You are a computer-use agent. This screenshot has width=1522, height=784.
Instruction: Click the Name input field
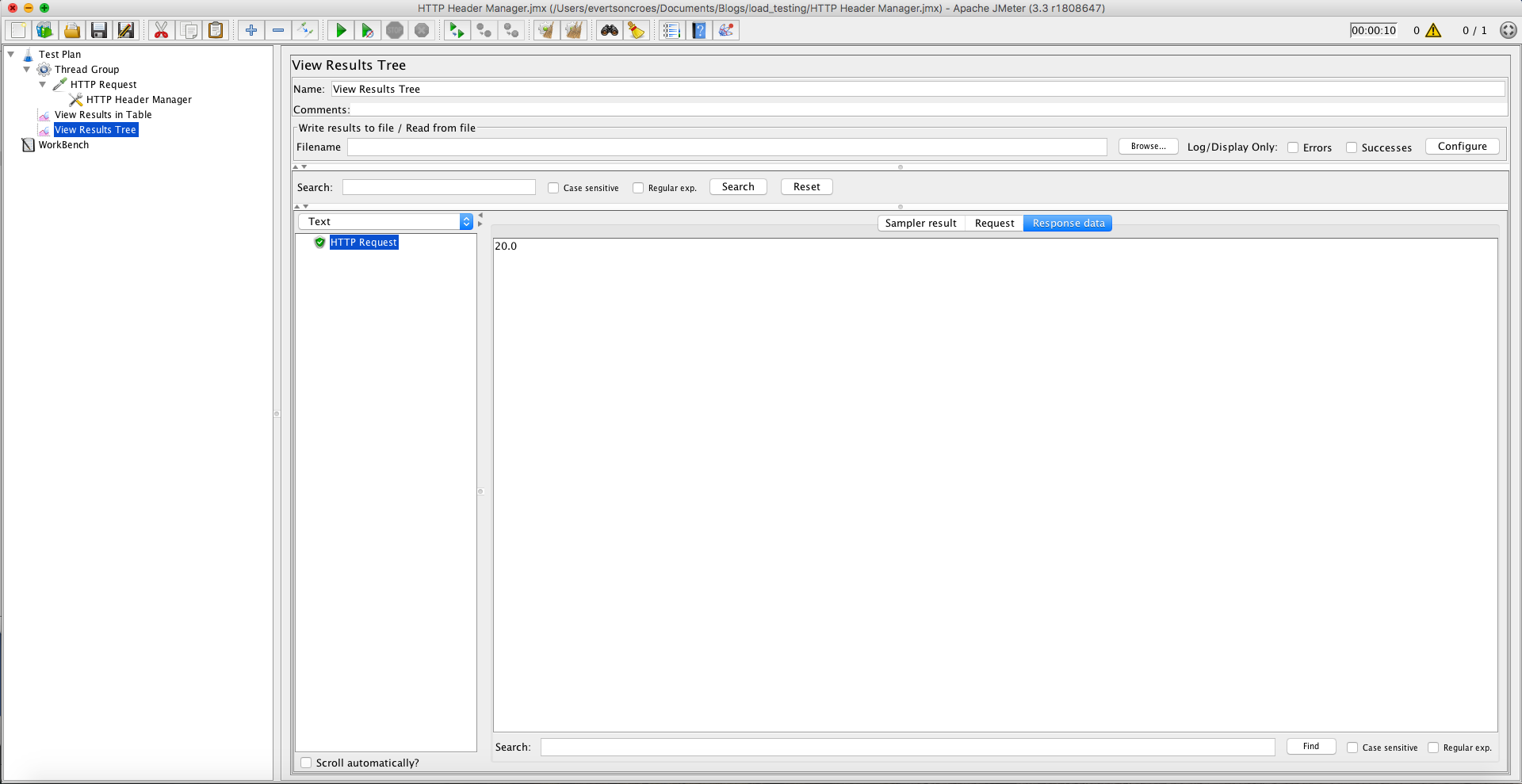point(918,89)
